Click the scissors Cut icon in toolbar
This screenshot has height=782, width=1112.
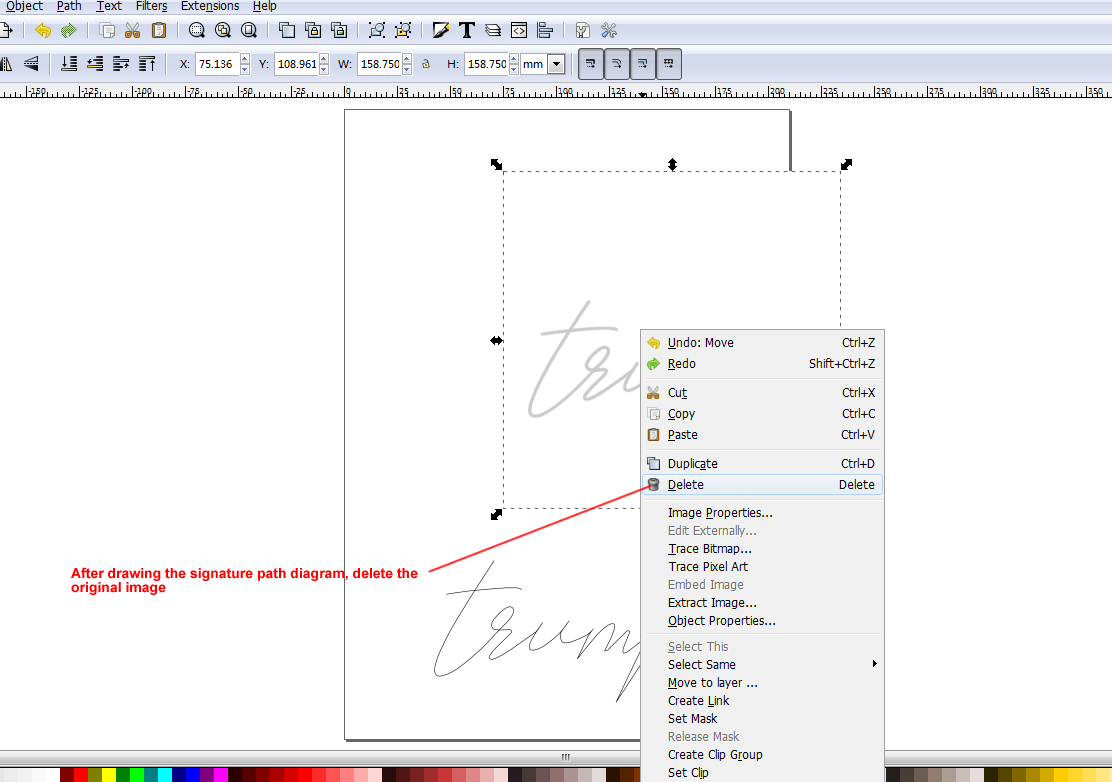pos(132,31)
